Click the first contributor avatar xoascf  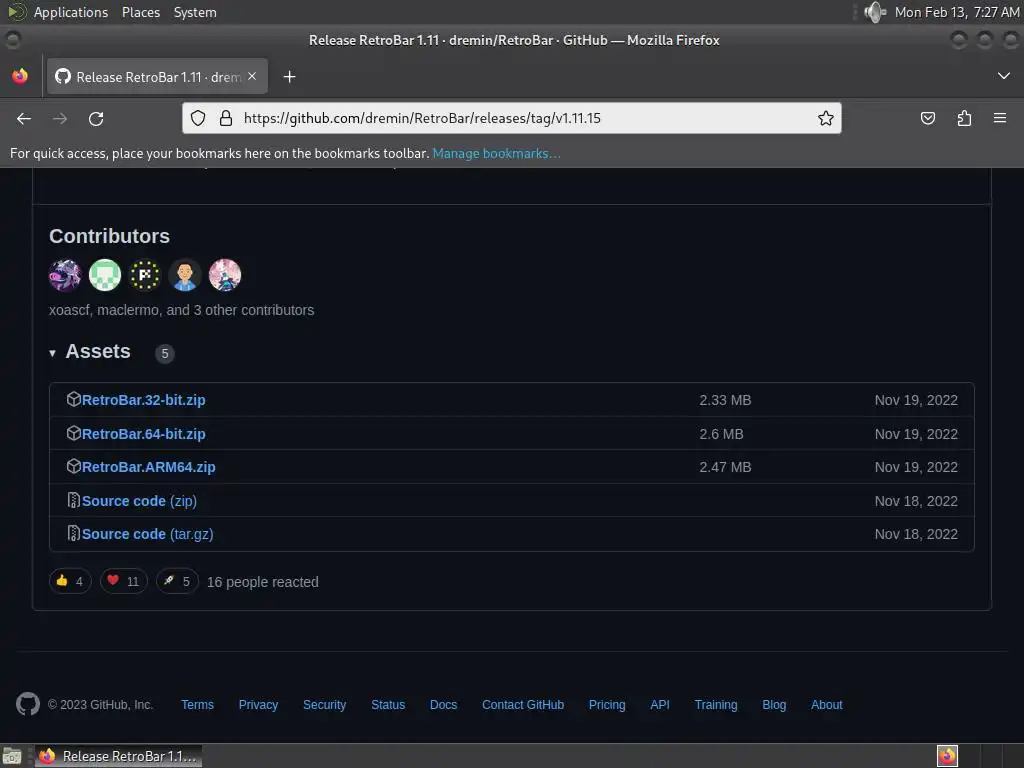pyautogui.click(x=65, y=275)
